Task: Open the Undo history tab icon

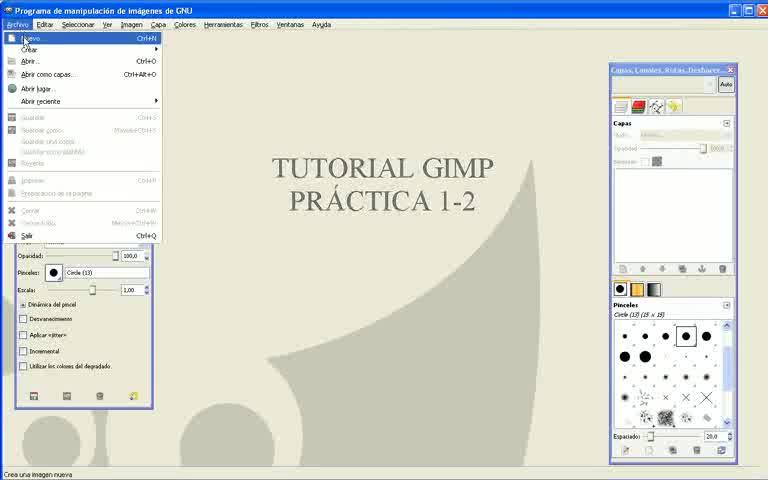Action: click(x=674, y=107)
